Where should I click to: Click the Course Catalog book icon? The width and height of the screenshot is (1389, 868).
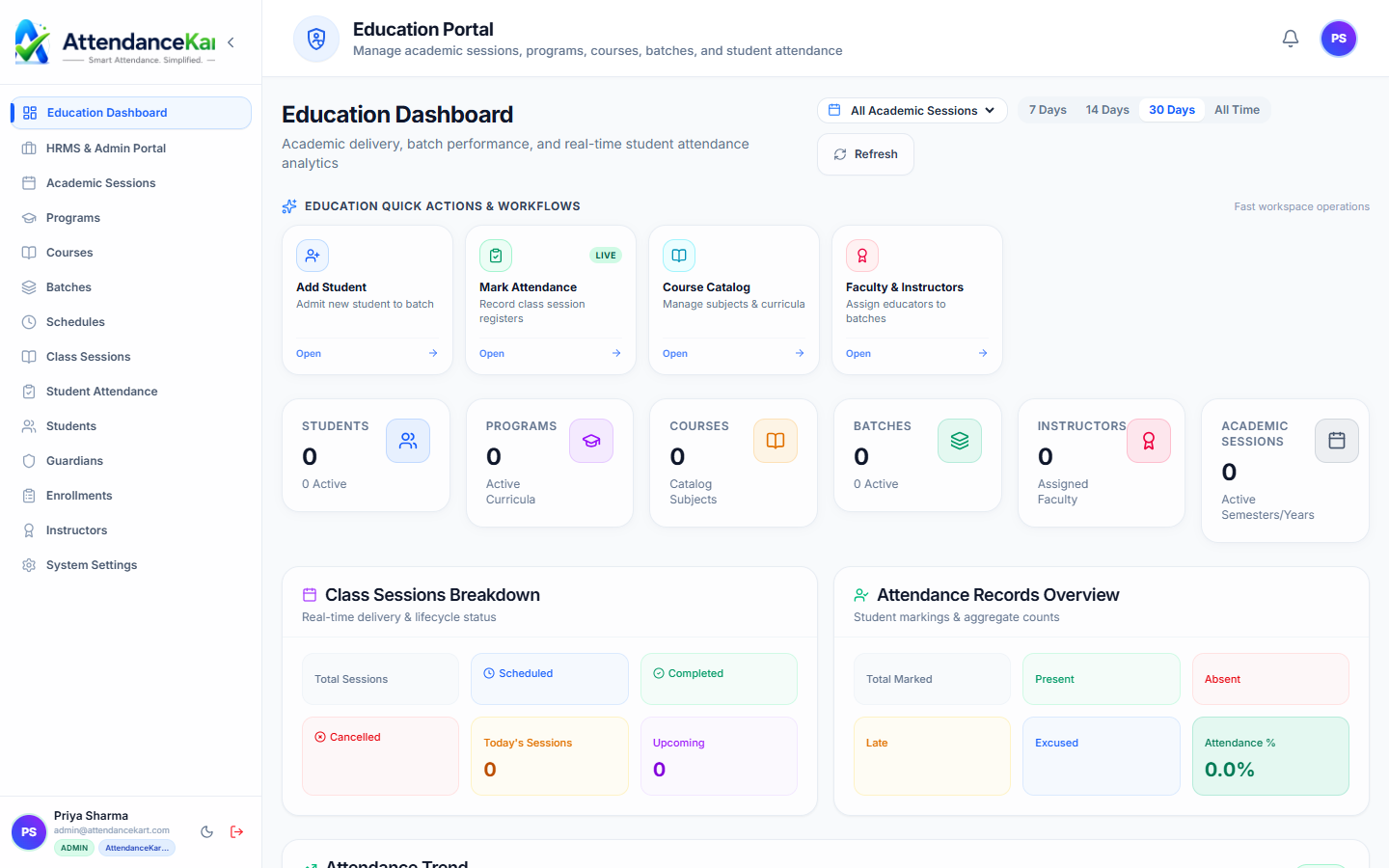[679, 256]
